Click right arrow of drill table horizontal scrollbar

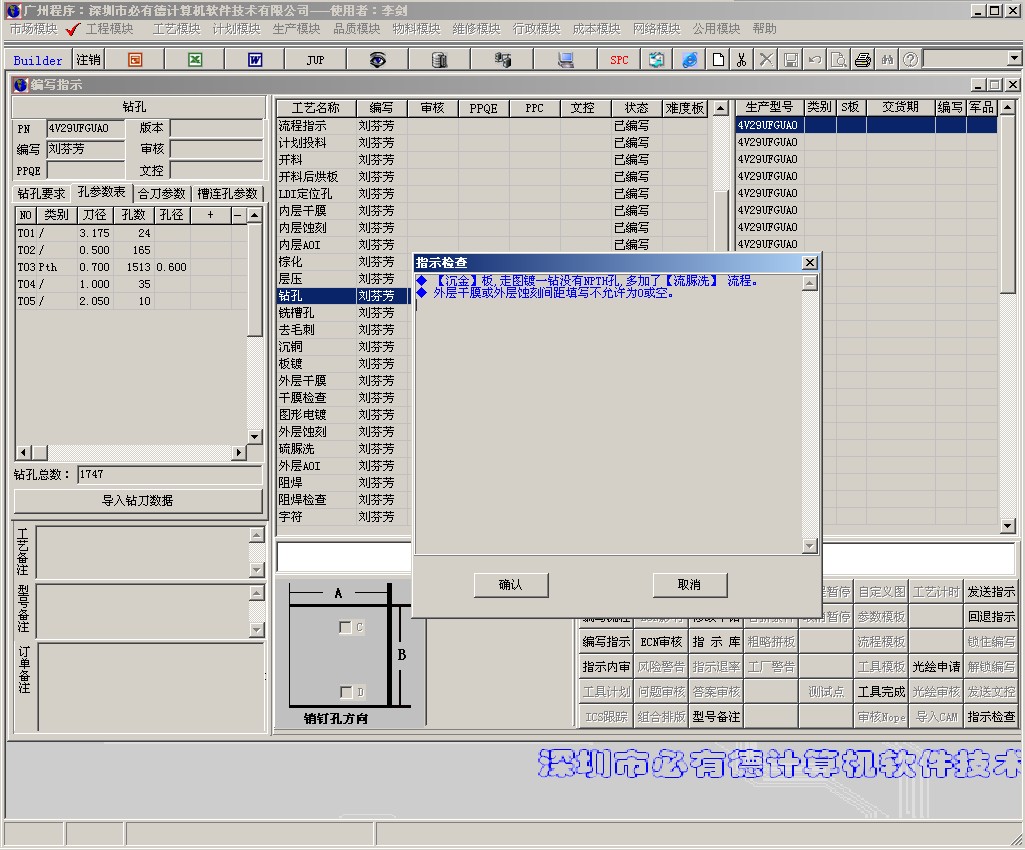coord(239,452)
